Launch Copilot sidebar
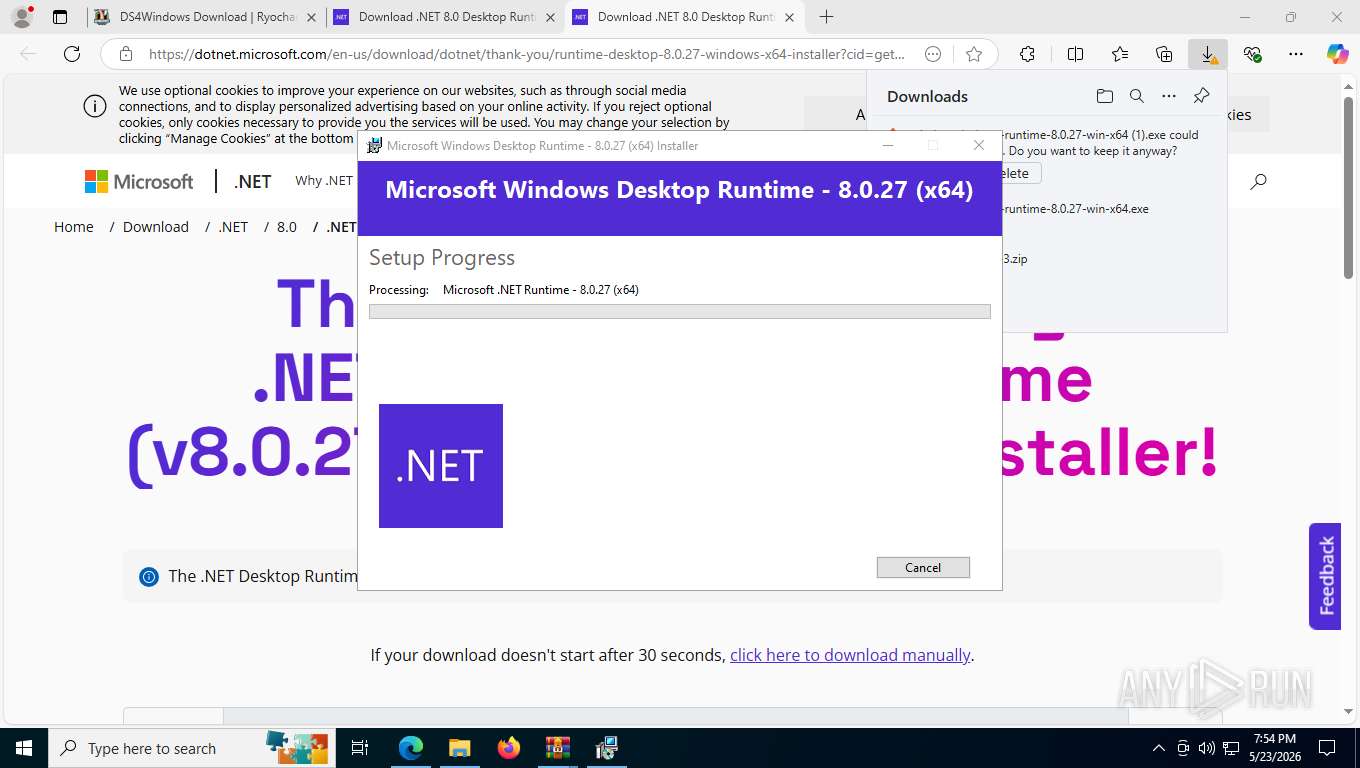1360x768 pixels. 1338,54
